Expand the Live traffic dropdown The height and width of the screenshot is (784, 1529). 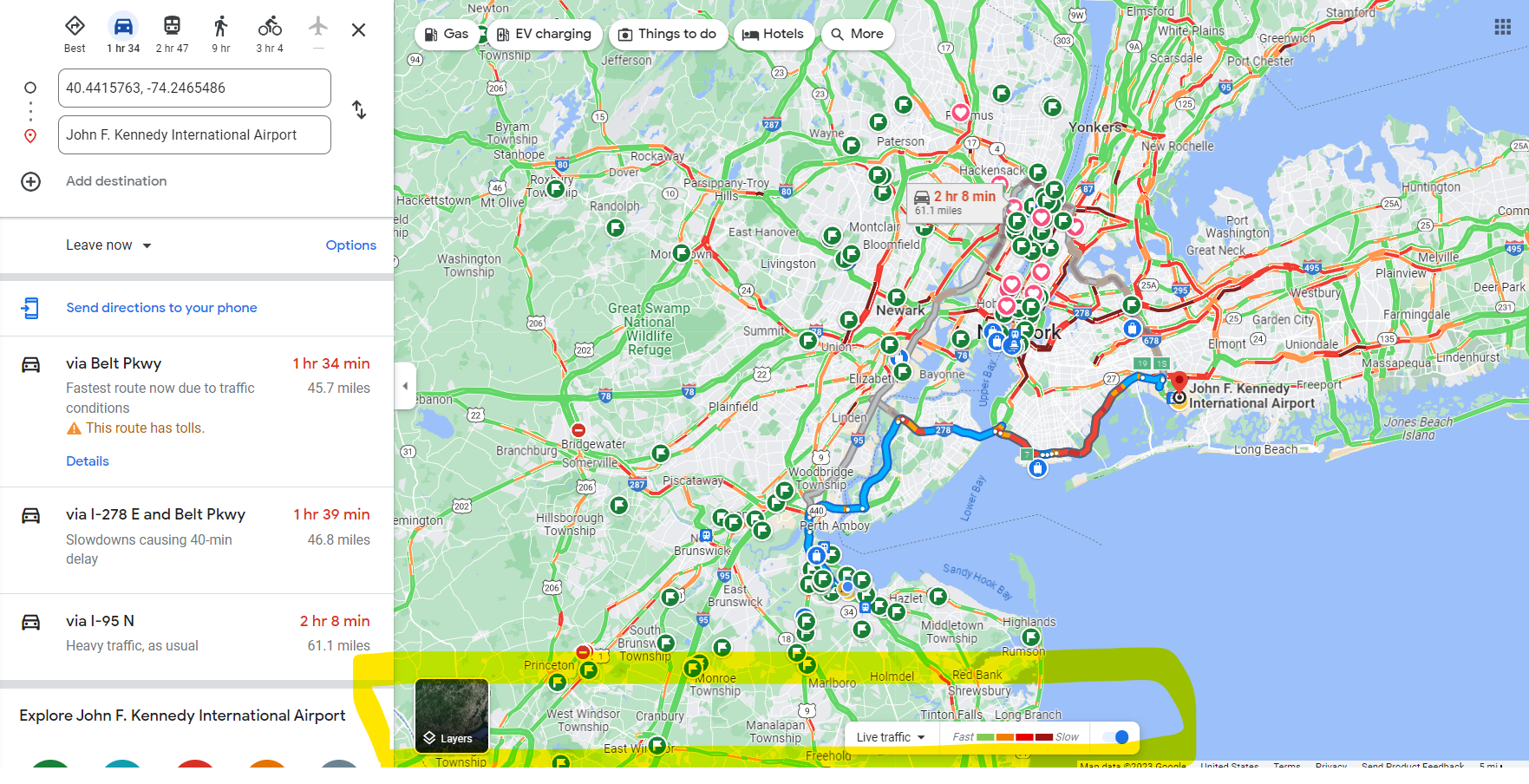[x=891, y=737]
